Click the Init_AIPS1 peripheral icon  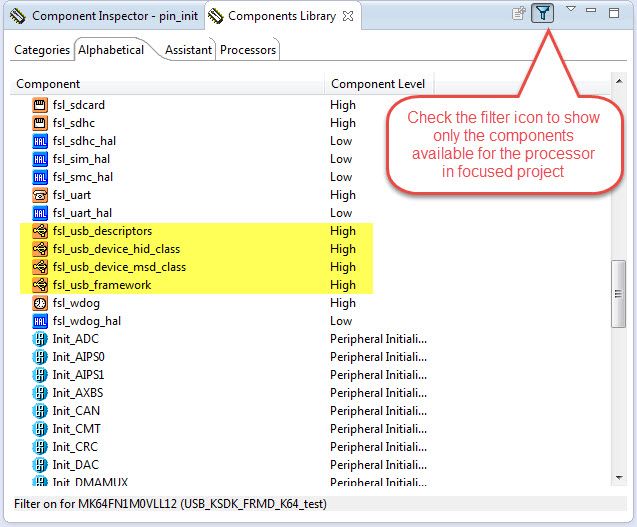point(40,375)
